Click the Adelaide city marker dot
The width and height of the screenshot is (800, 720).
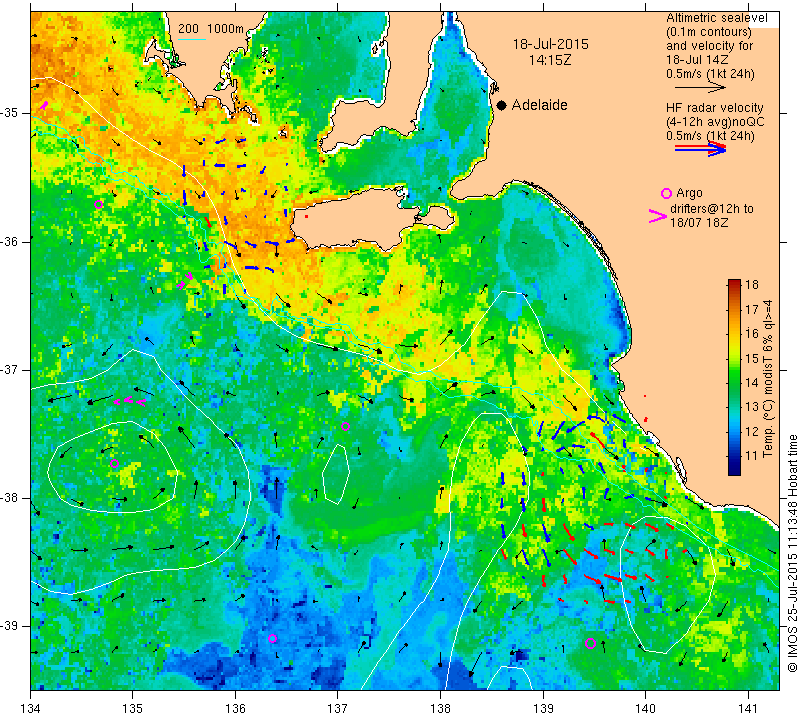click(502, 105)
